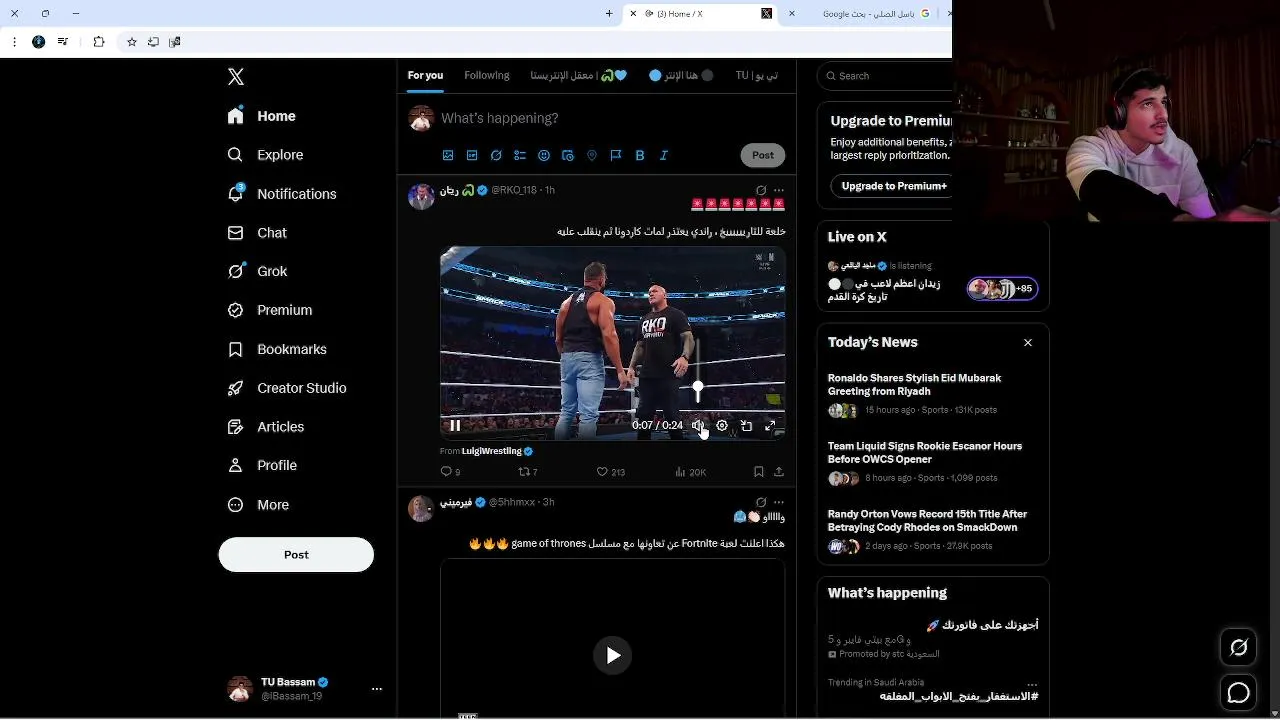The image size is (1280, 720).
Task: Open browser extensions puzzle icon
Action: 98,42
